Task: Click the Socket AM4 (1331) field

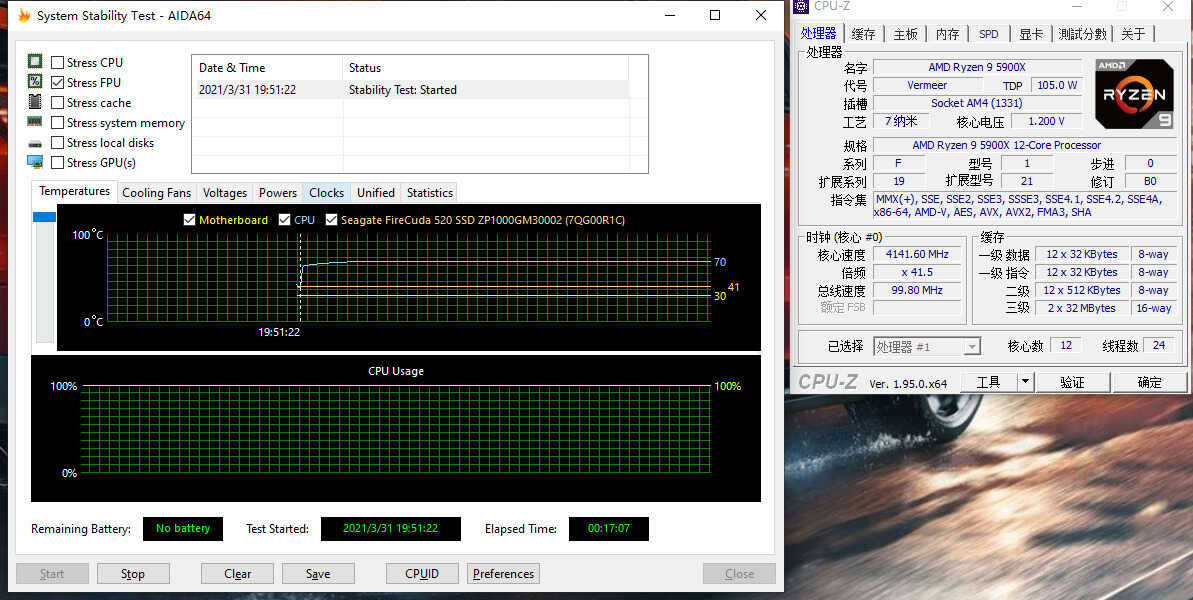Action: point(977,103)
